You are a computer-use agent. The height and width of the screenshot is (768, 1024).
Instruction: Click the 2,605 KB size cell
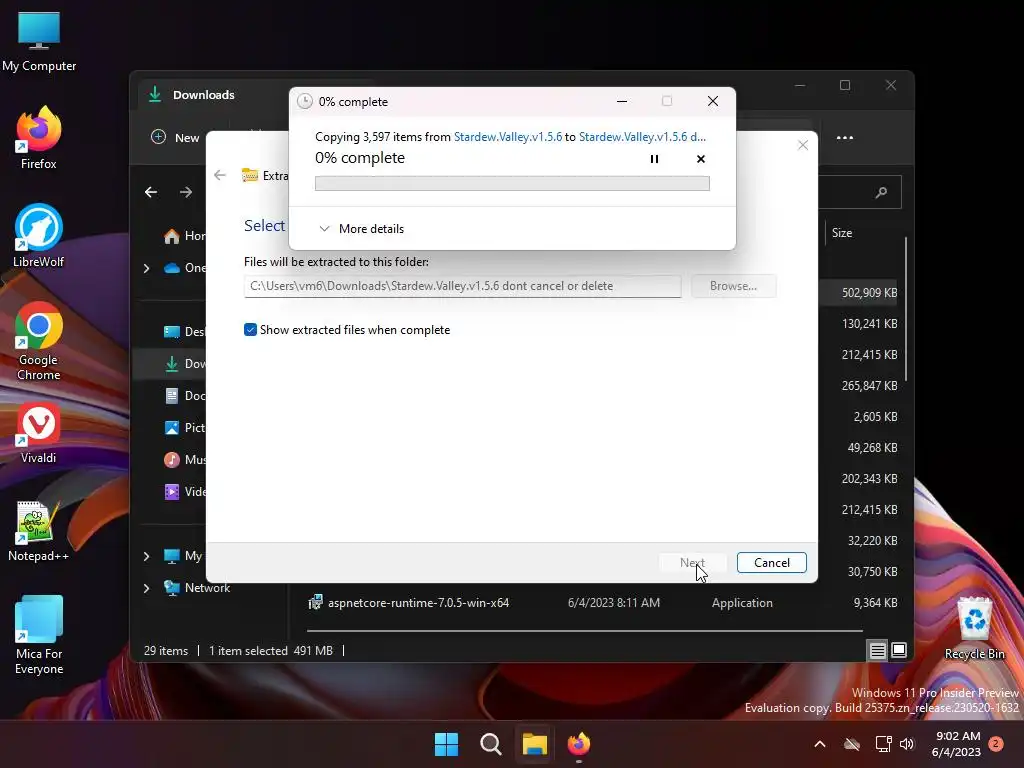click(875, 417)
